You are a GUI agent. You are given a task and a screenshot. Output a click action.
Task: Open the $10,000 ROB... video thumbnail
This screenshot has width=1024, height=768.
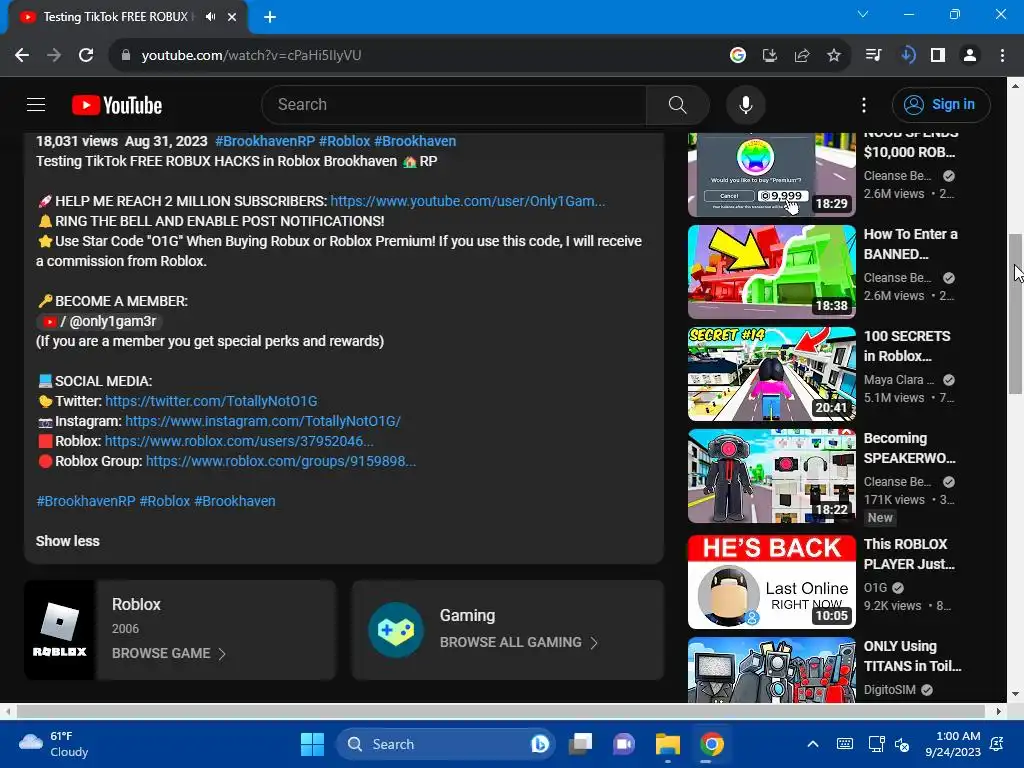click(771, 174)
